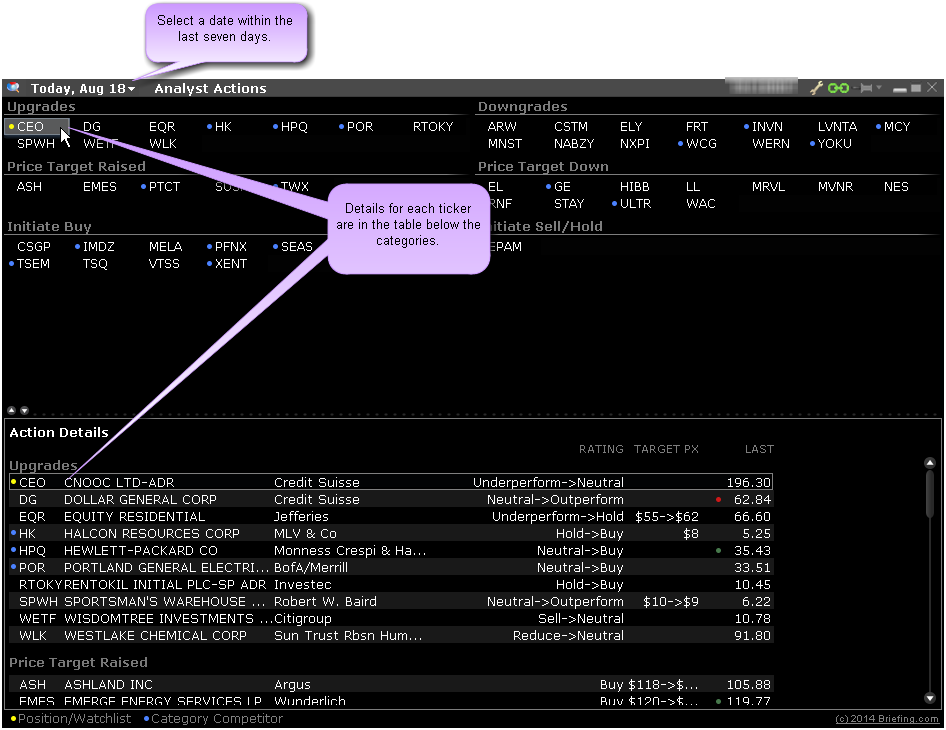
Task: Select IMDZ ticker under Initiate Buy
Action: [x=98, y=247]
